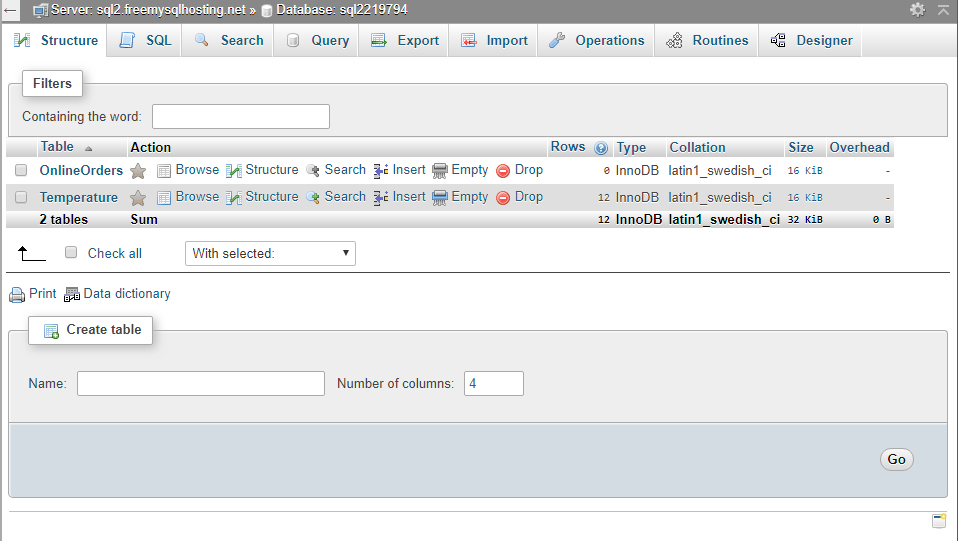Click Search icon in Temperature row

[x=313, y=198]
